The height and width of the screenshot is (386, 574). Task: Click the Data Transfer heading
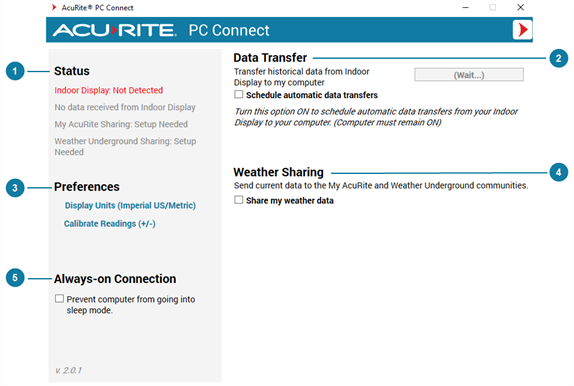(x=270, y=58)
